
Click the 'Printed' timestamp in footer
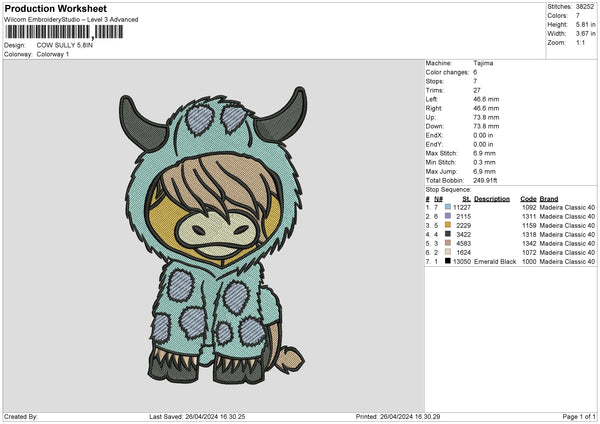tap(398, 417)
